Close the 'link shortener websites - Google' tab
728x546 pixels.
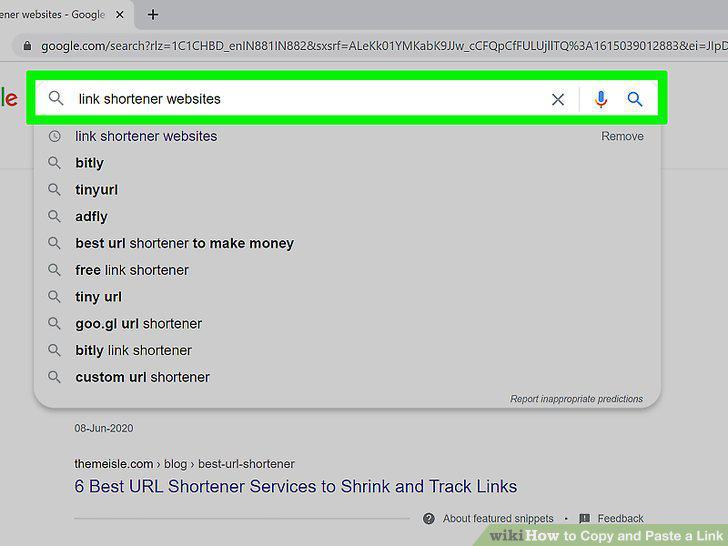120,15
